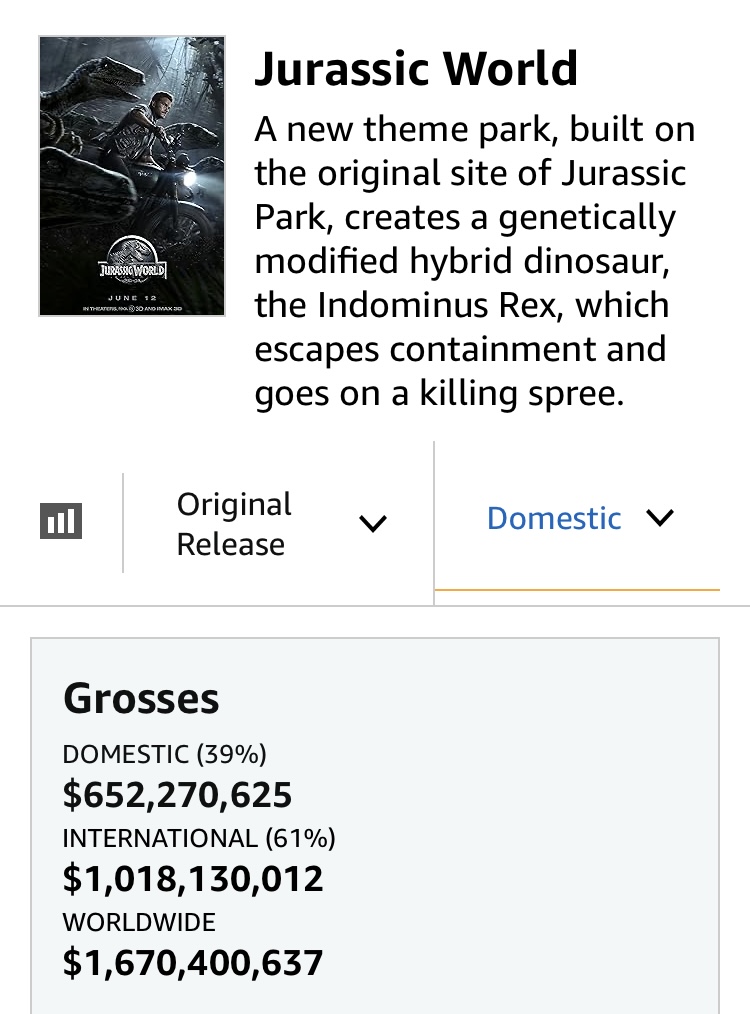Click the WORLDWIDE label
The height and width of the screenshot is (1014, 750).
(139, 922)
